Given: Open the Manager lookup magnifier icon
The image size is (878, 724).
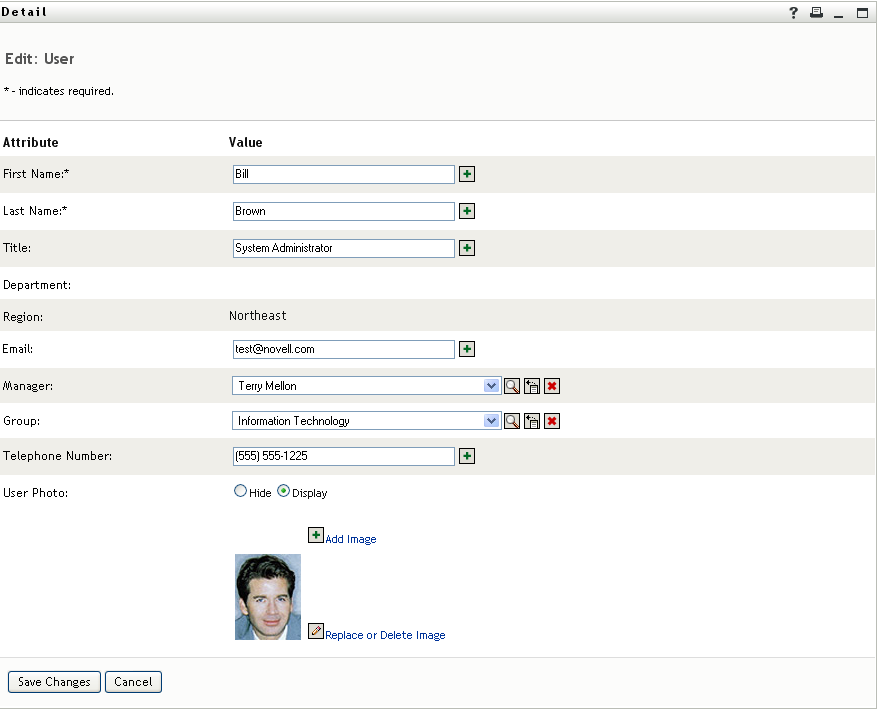Looking at the screenshot, I should point(512,386).
